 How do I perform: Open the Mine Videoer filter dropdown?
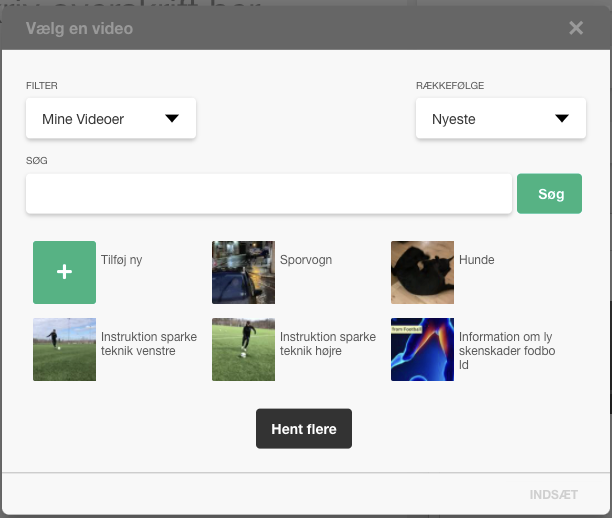click(111, 118)
